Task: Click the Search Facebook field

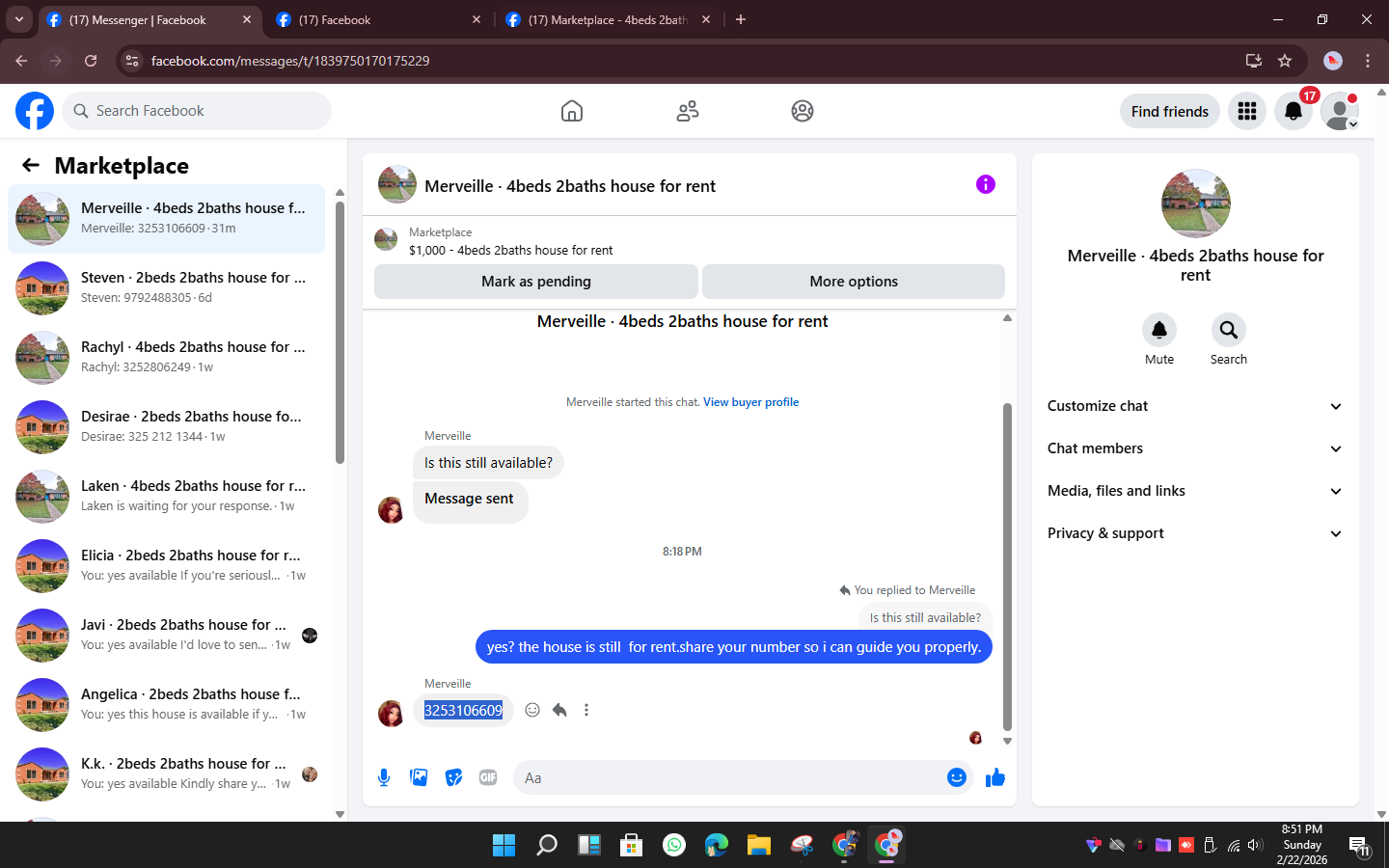Action: (197, 111)
